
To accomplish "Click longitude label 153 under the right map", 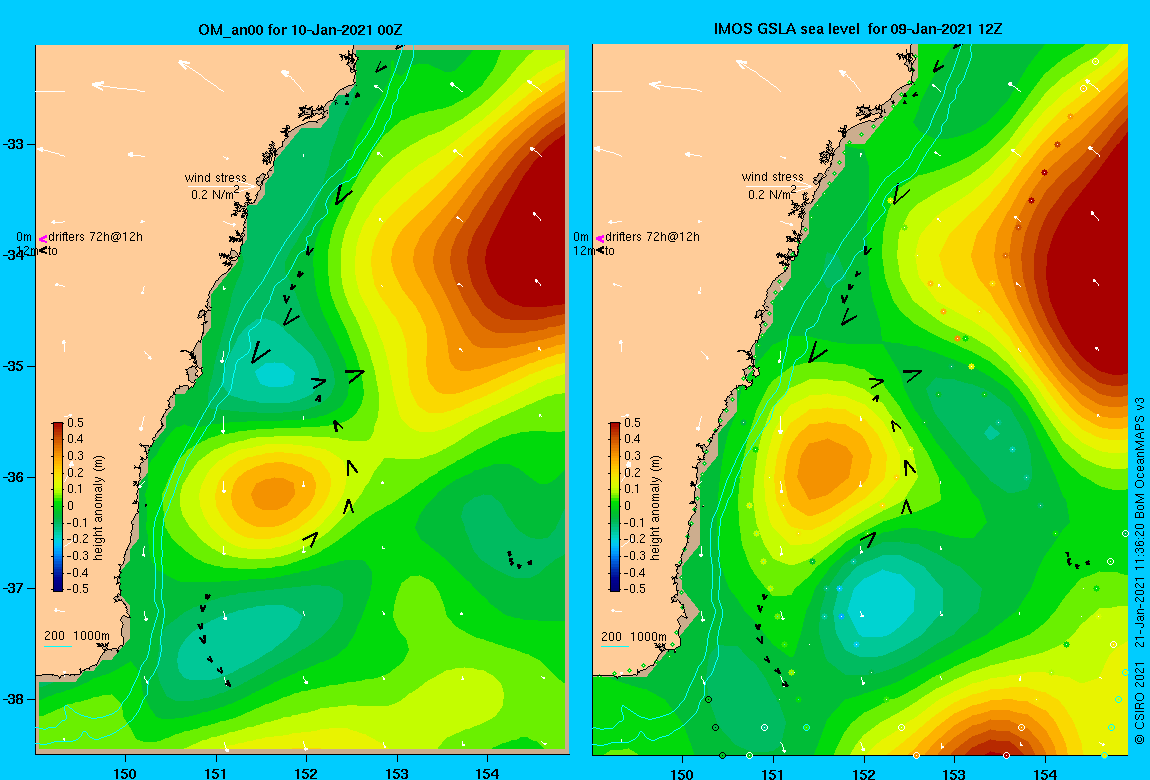I will tap(953, 773).
